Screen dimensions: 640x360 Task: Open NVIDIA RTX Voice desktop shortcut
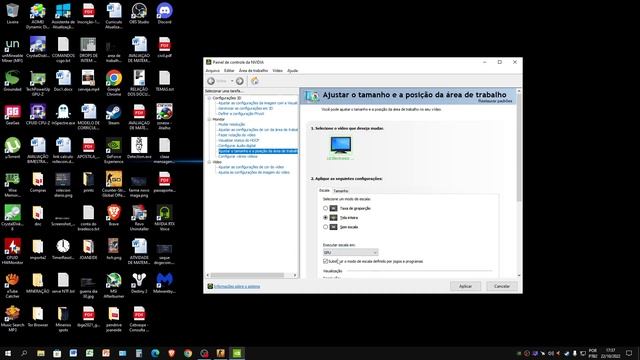tap(164, 218)
